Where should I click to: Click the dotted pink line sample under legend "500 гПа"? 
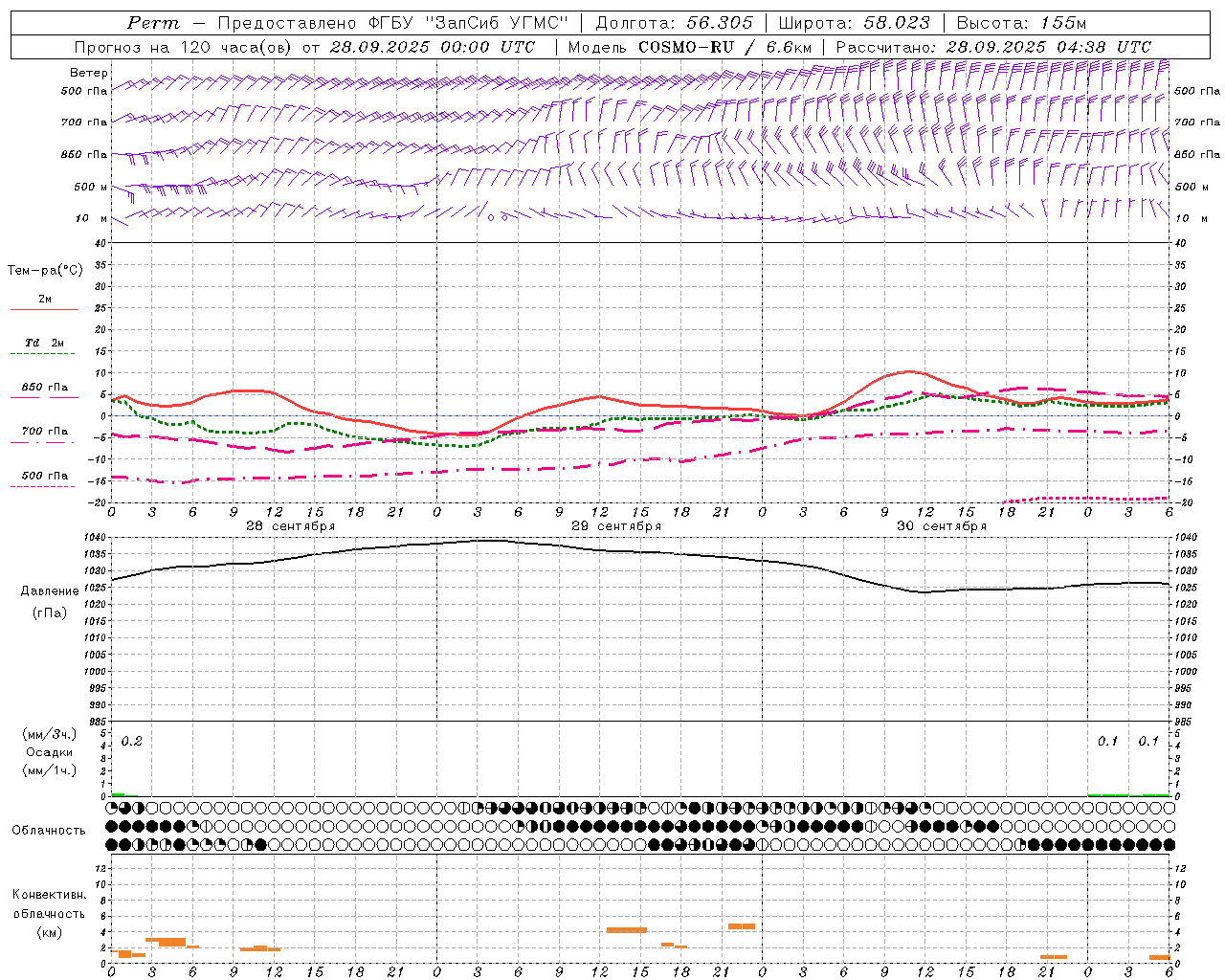point(44,487)
